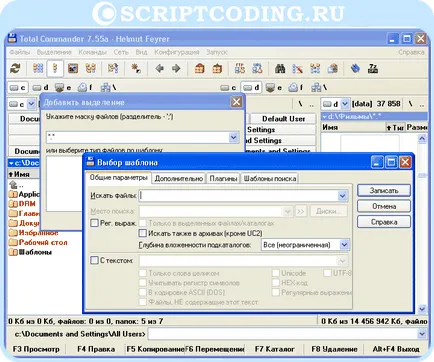Expand file mask dropdown in Добавить выделение

(234, 137)
